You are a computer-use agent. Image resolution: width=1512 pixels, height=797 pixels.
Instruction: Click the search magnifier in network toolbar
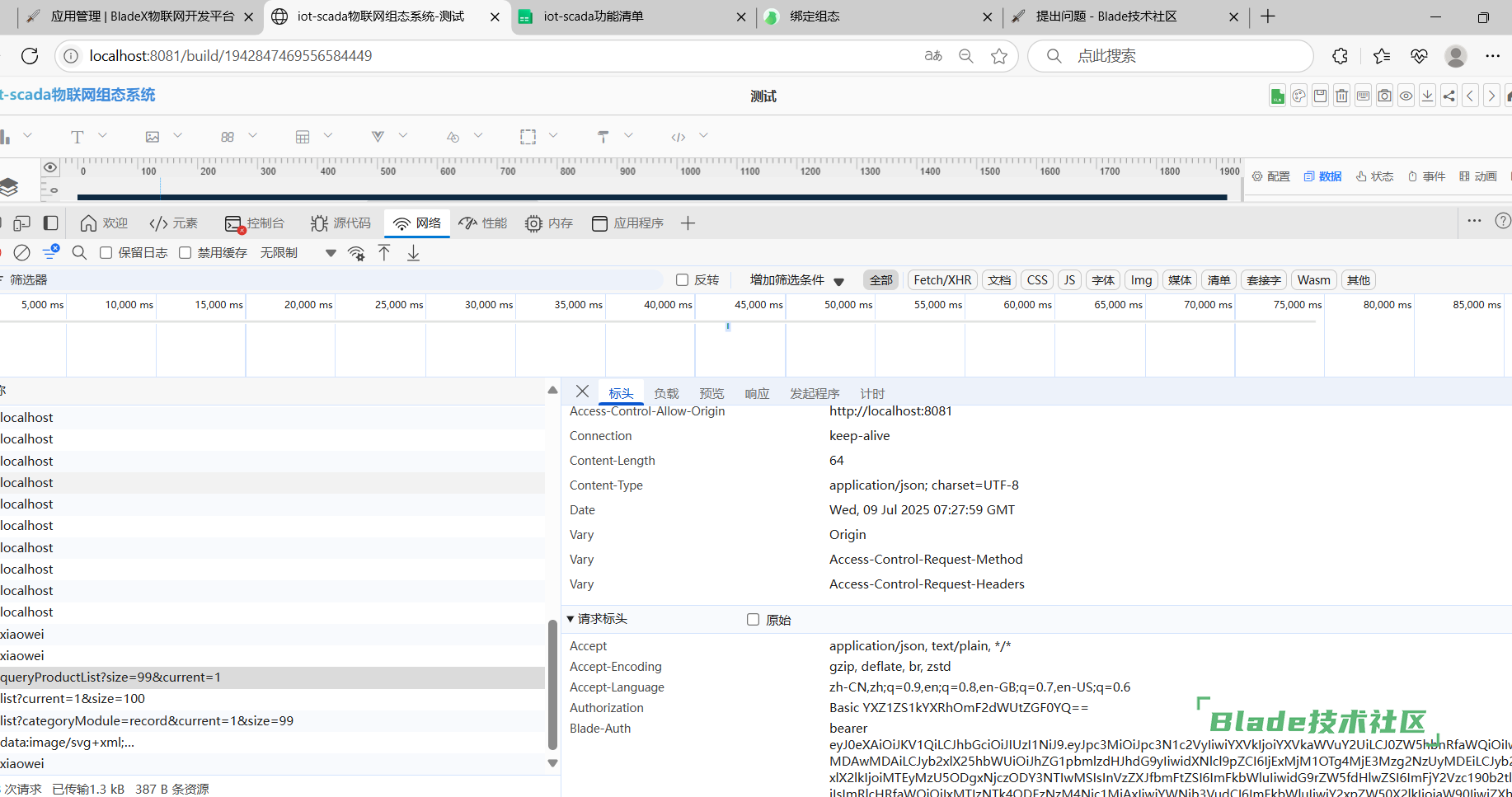[79, 253]
